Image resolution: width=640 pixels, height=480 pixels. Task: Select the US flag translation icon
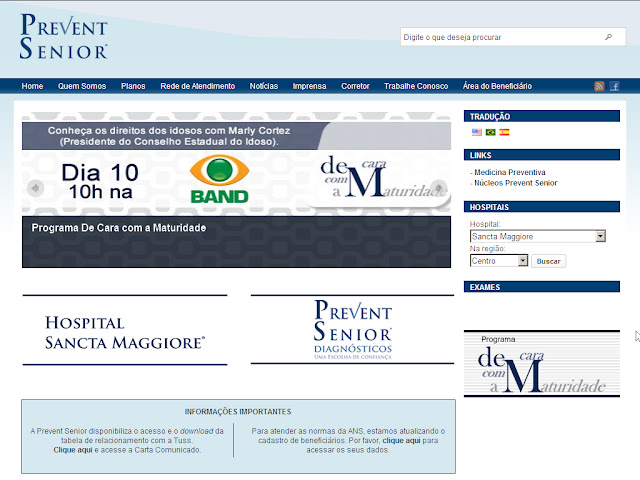(x=477, y=132)
